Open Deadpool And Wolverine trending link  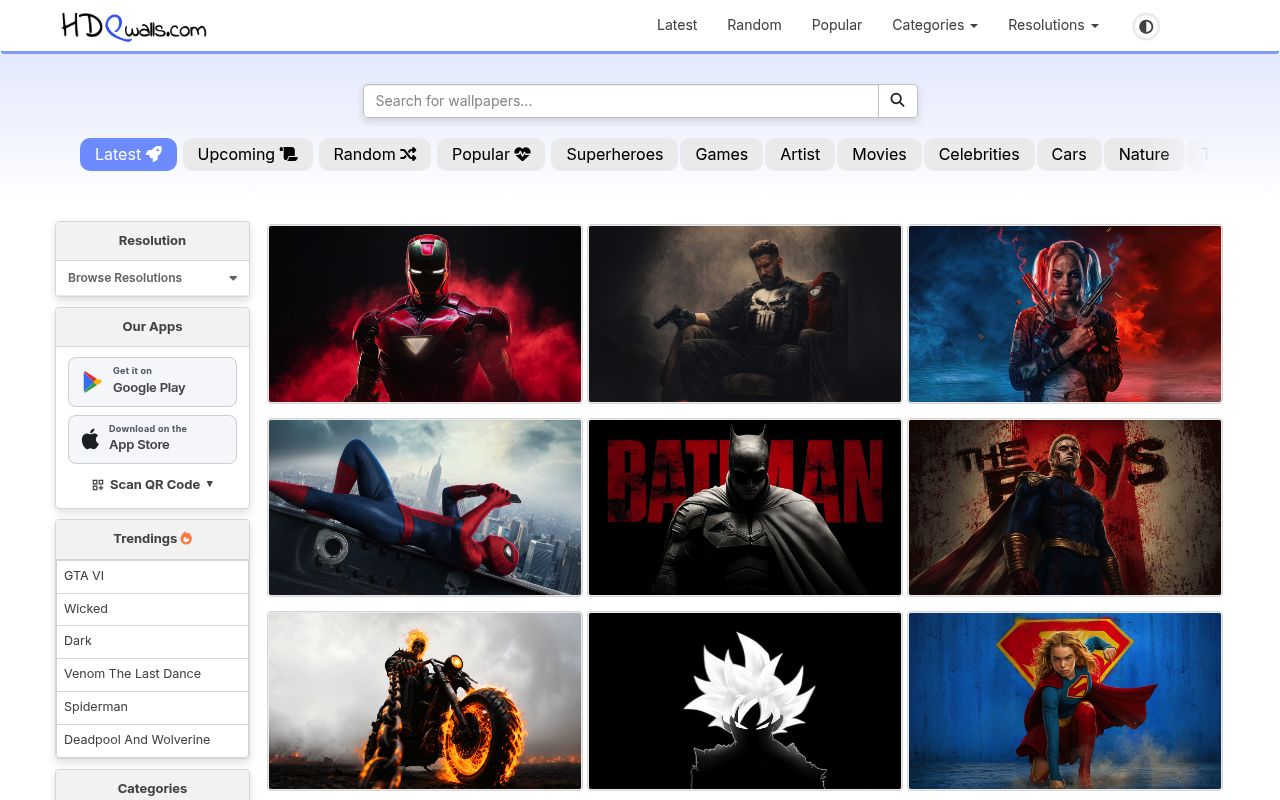(152, 740)
